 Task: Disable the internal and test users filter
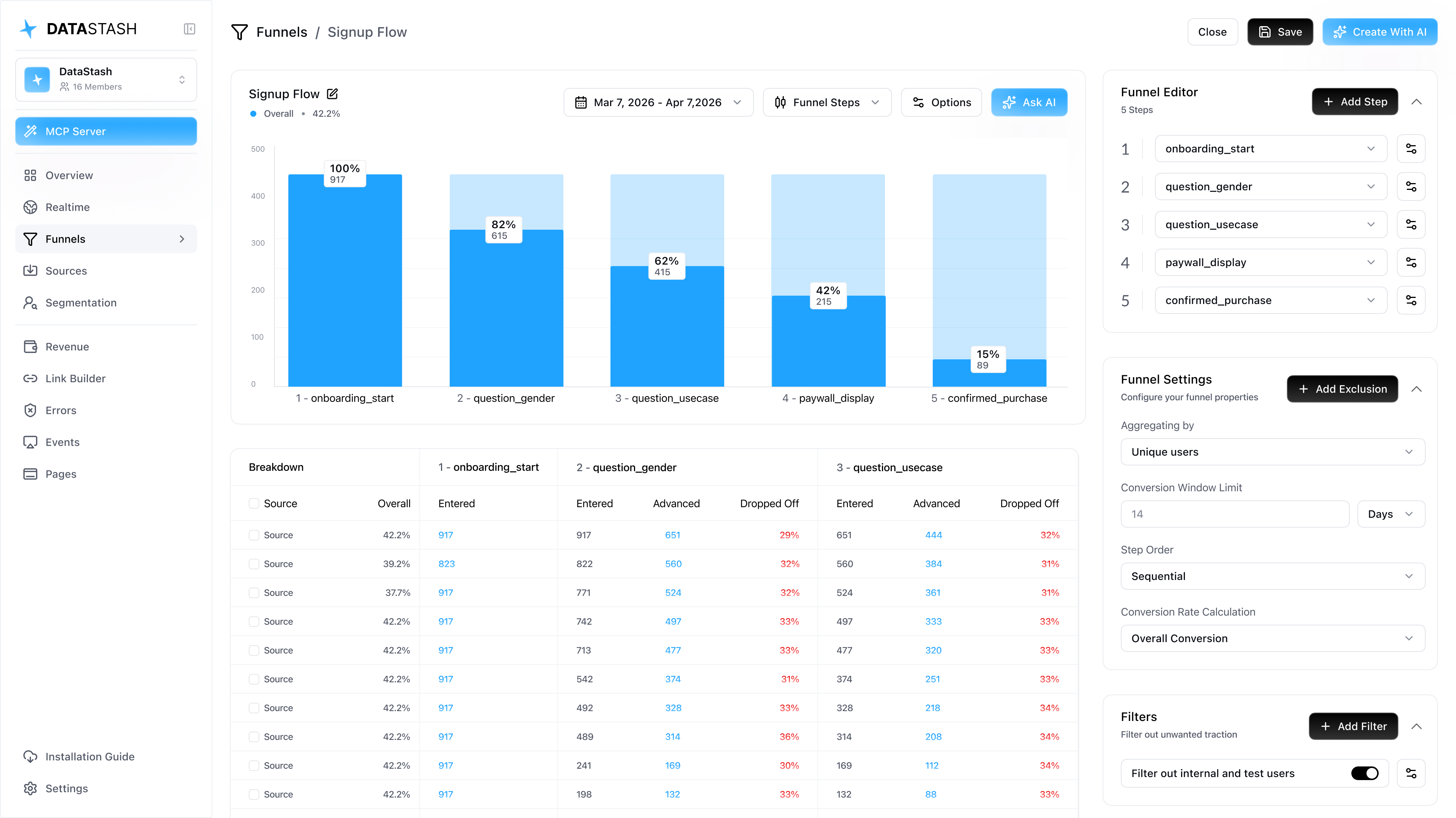1365,773
